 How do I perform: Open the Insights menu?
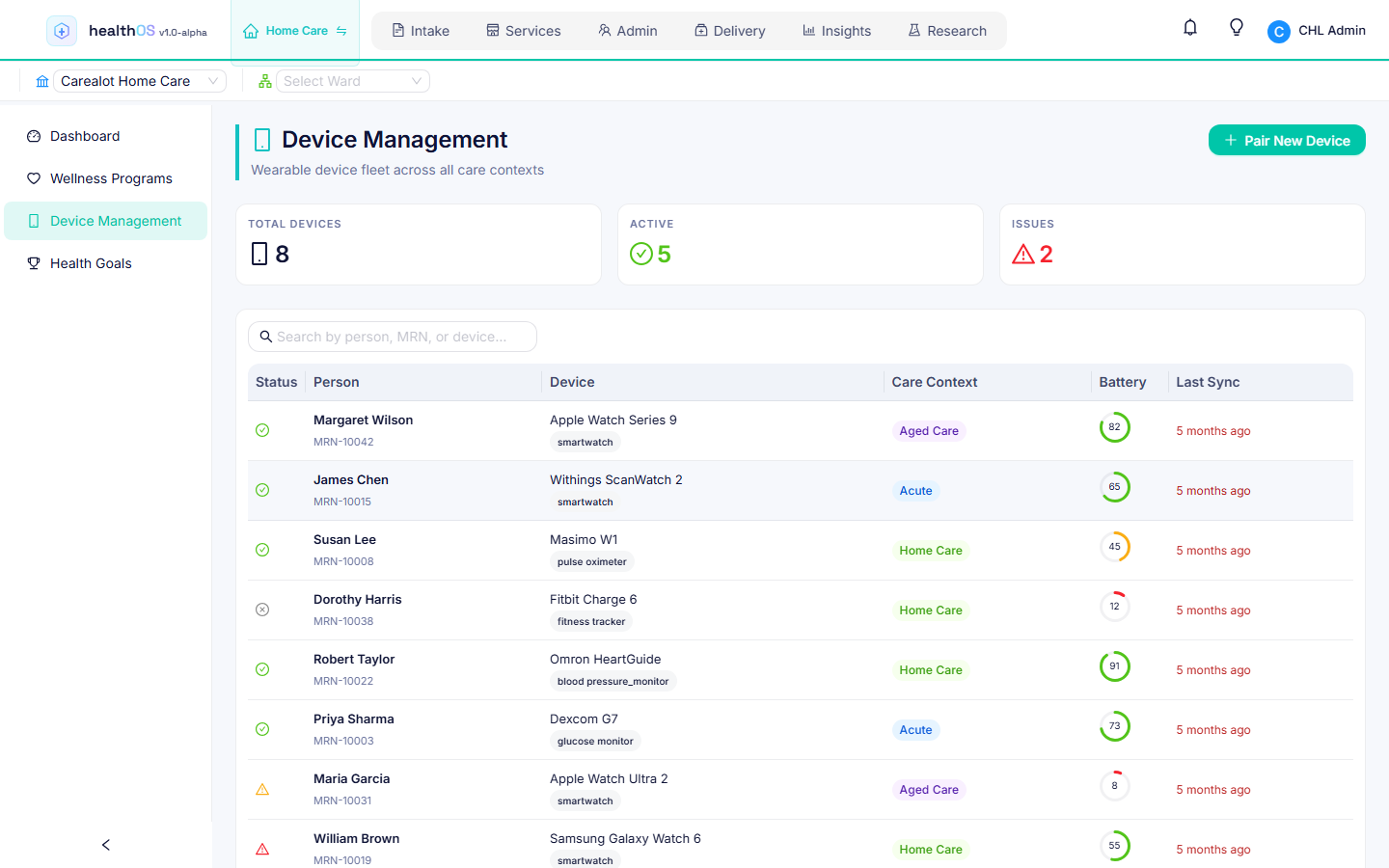tap(837, 31)
